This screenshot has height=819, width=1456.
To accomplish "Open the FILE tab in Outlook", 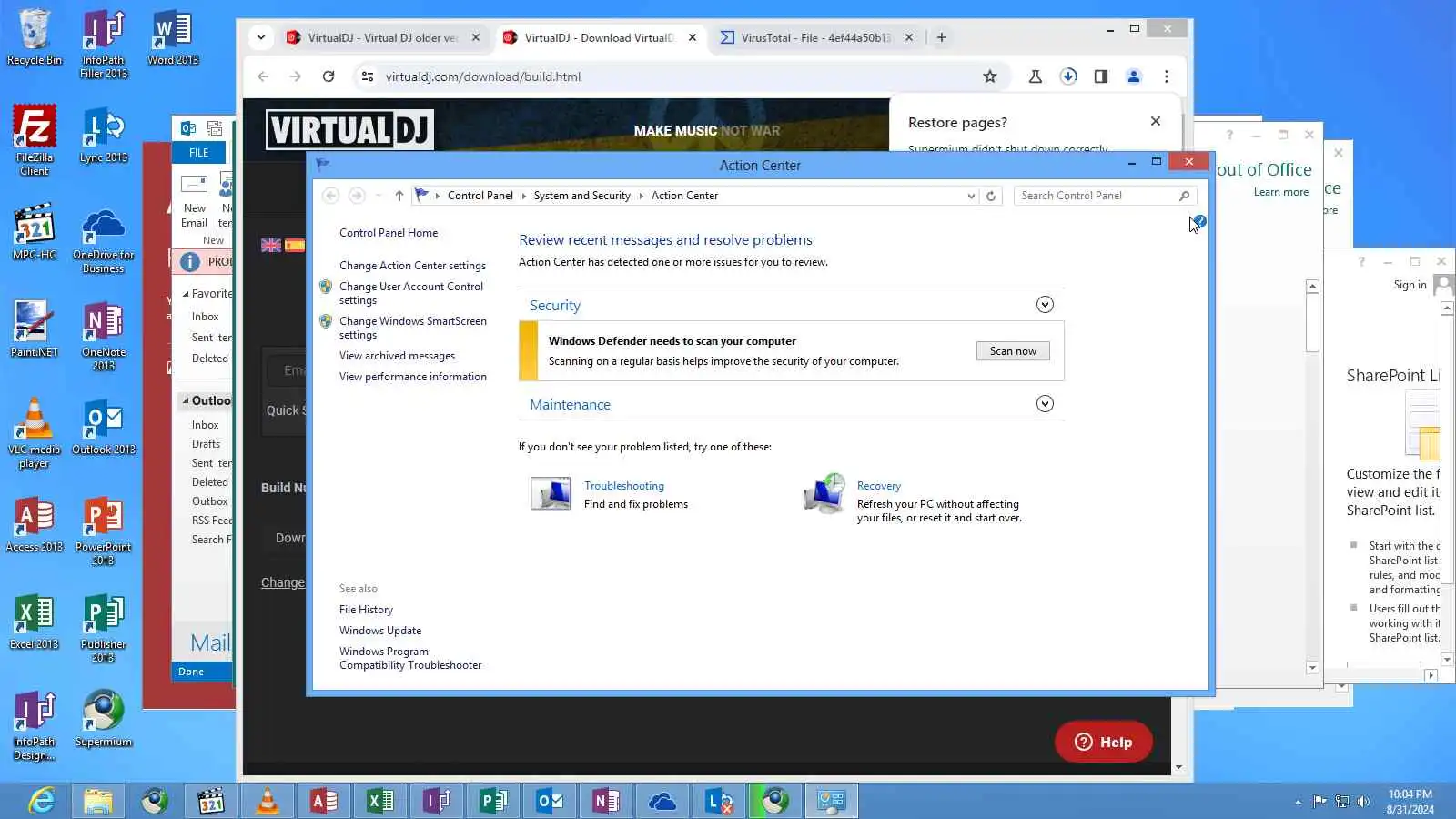I will 199,153.
